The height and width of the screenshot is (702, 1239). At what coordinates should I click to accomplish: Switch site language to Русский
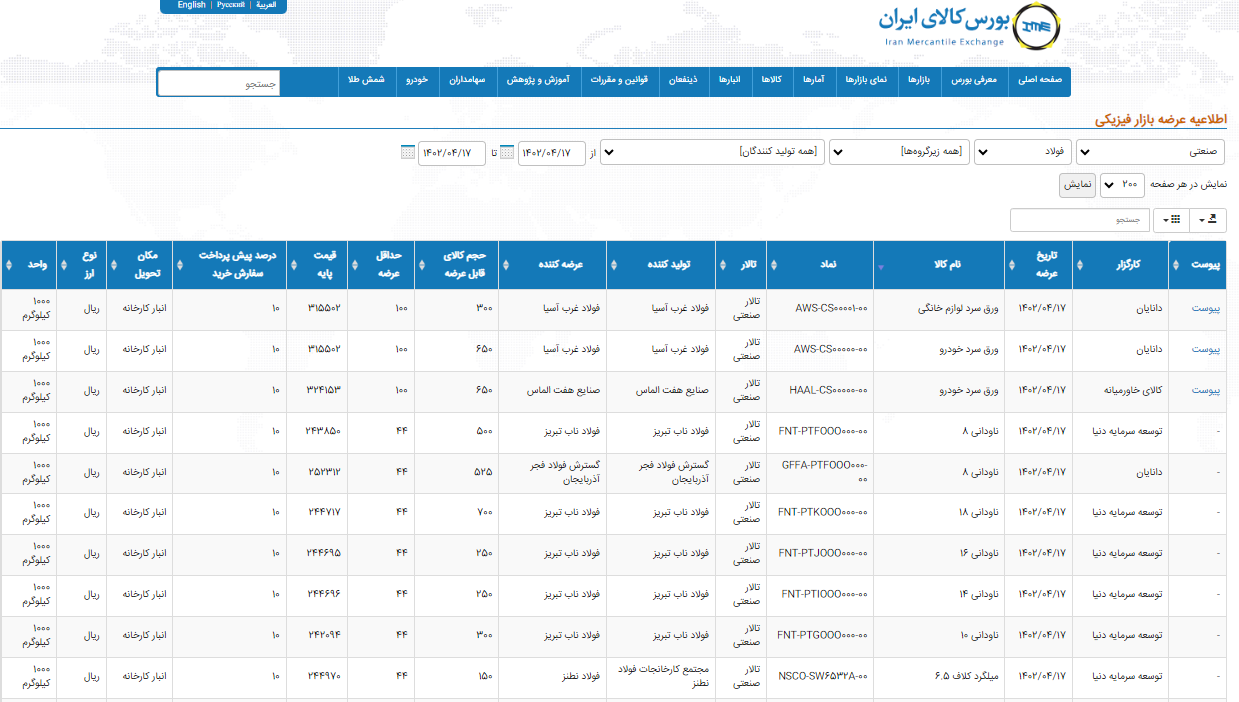[231, 5]
